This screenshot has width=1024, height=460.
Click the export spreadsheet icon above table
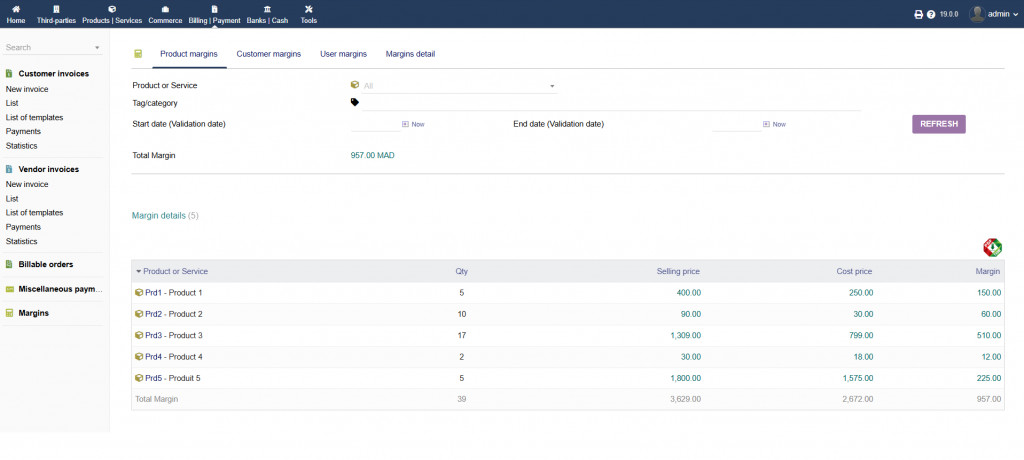point(992,247)
